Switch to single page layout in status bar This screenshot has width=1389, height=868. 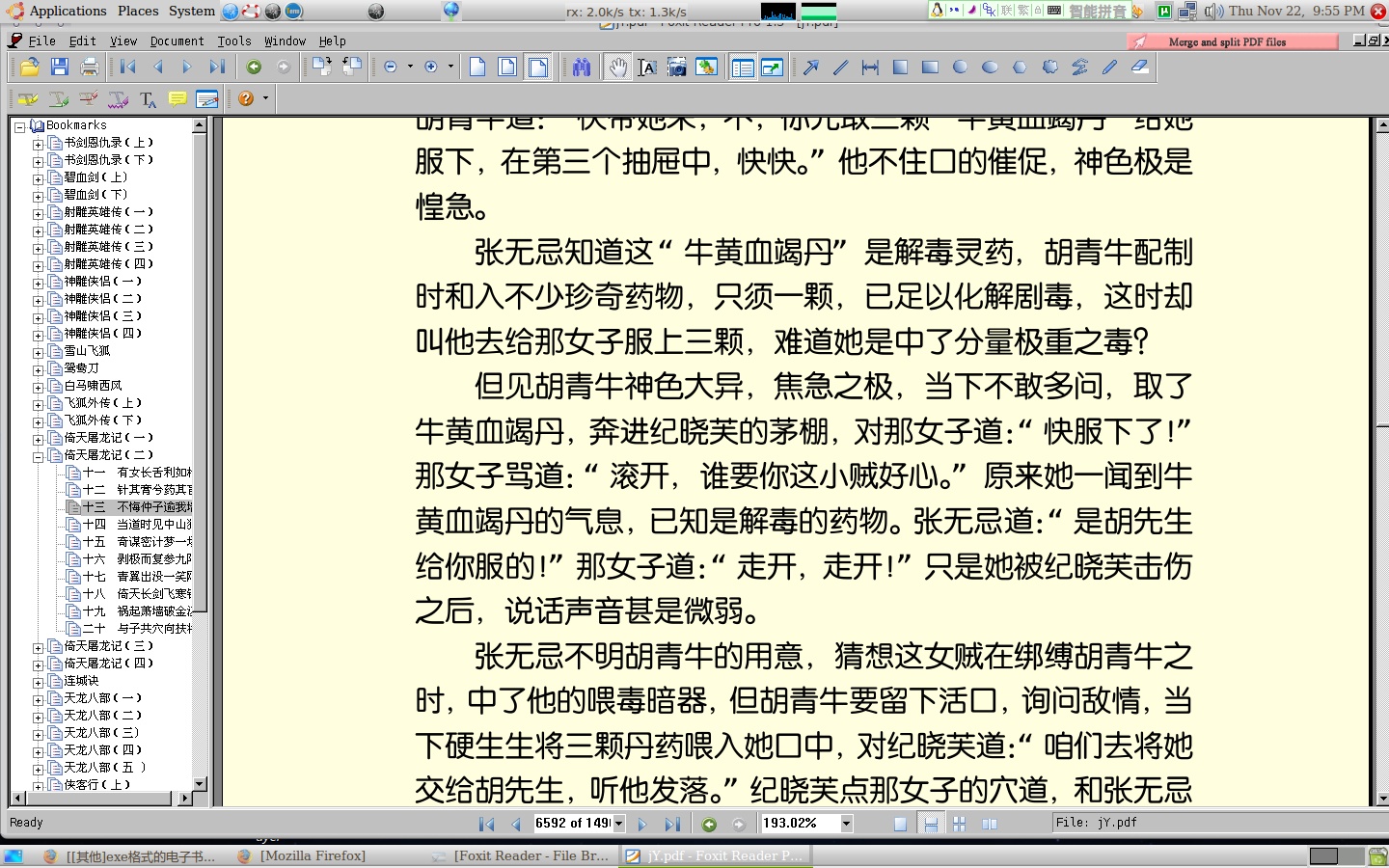(x=900, y=824)
